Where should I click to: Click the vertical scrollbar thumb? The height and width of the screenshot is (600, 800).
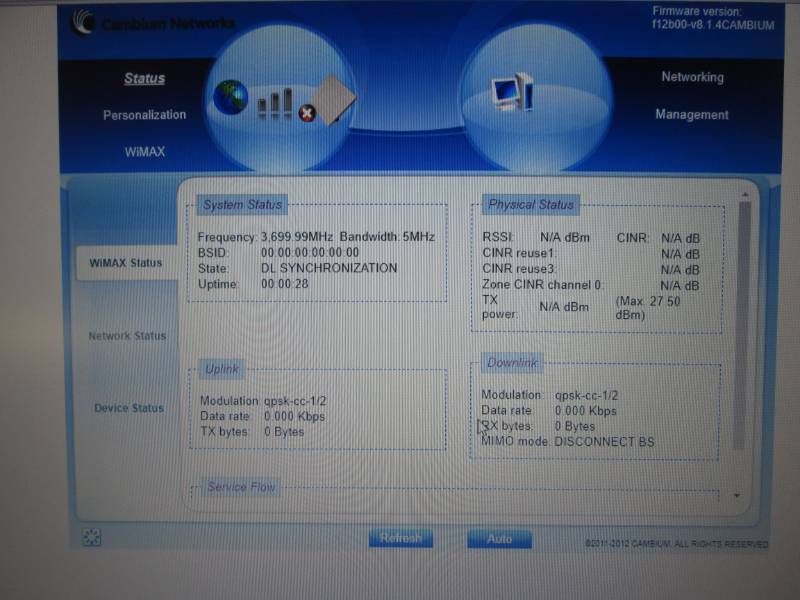coord(744,325)
